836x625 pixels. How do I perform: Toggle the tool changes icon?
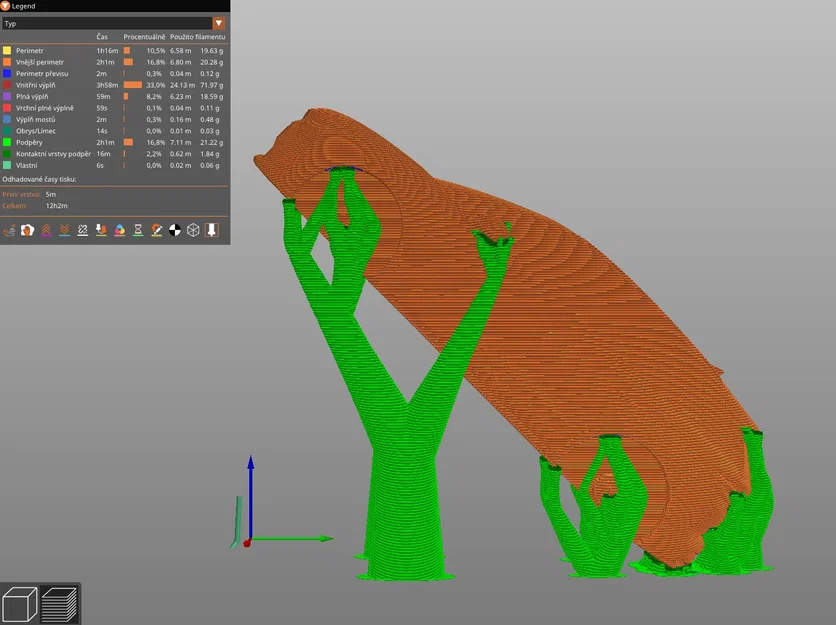click(101, 229)
